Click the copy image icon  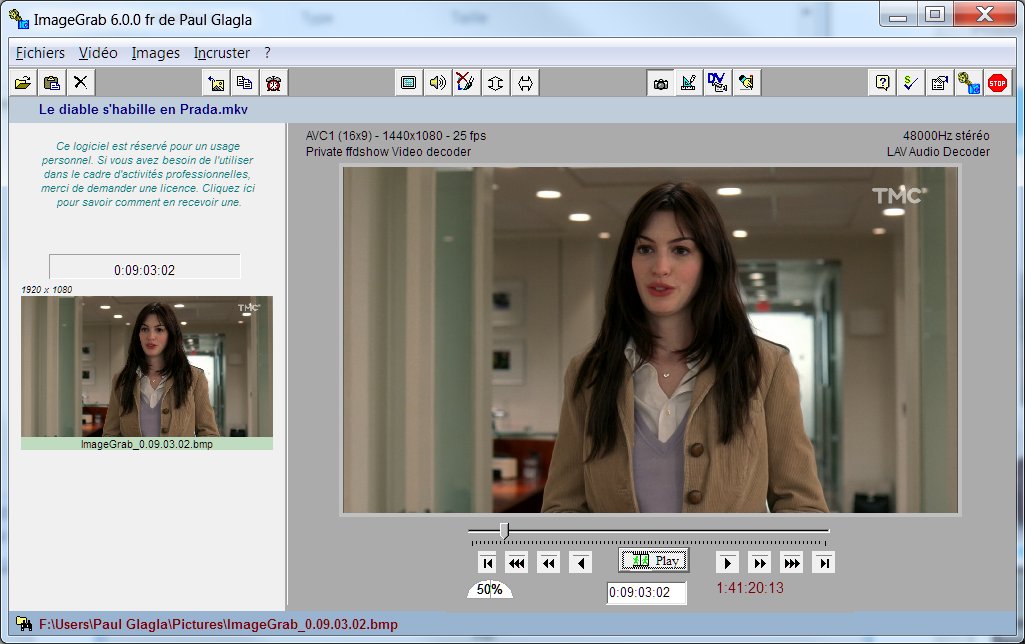pos(244,83)
